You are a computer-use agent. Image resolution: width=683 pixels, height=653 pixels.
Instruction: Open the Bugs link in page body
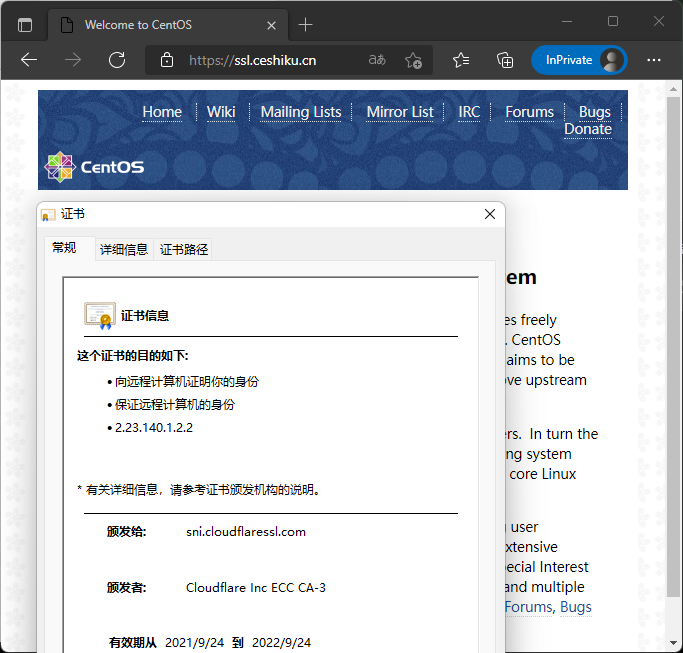[575, 607]
